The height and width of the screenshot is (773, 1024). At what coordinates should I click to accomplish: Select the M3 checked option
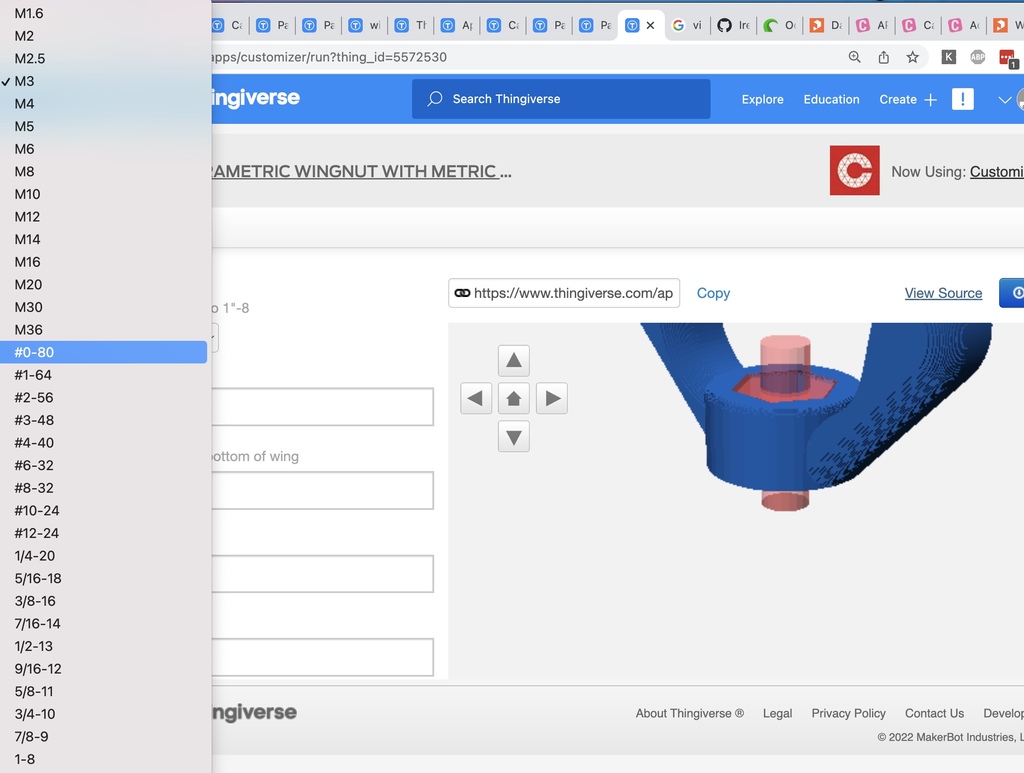point(24,81)
